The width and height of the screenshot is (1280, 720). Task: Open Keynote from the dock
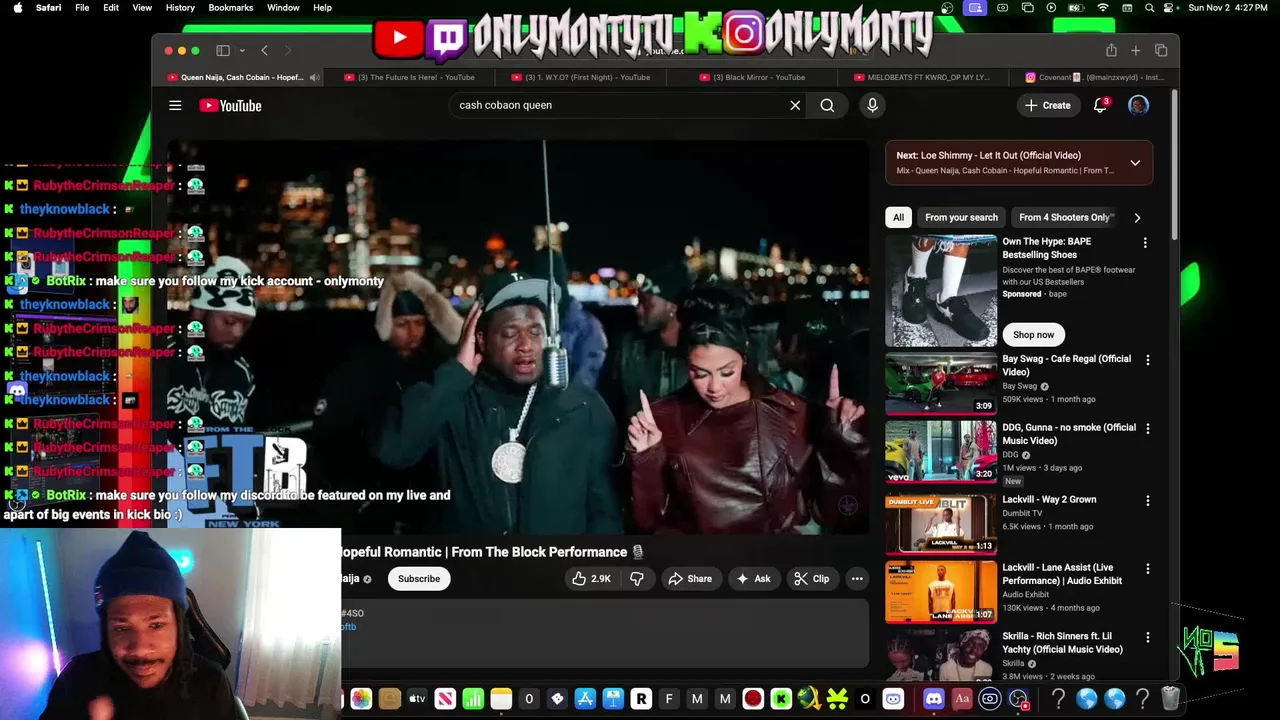point(613,699)
